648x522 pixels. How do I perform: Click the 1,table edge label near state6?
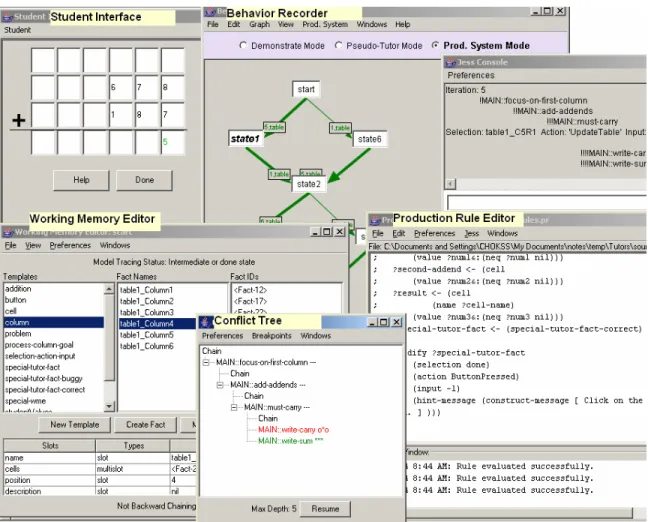click(340, 128)
